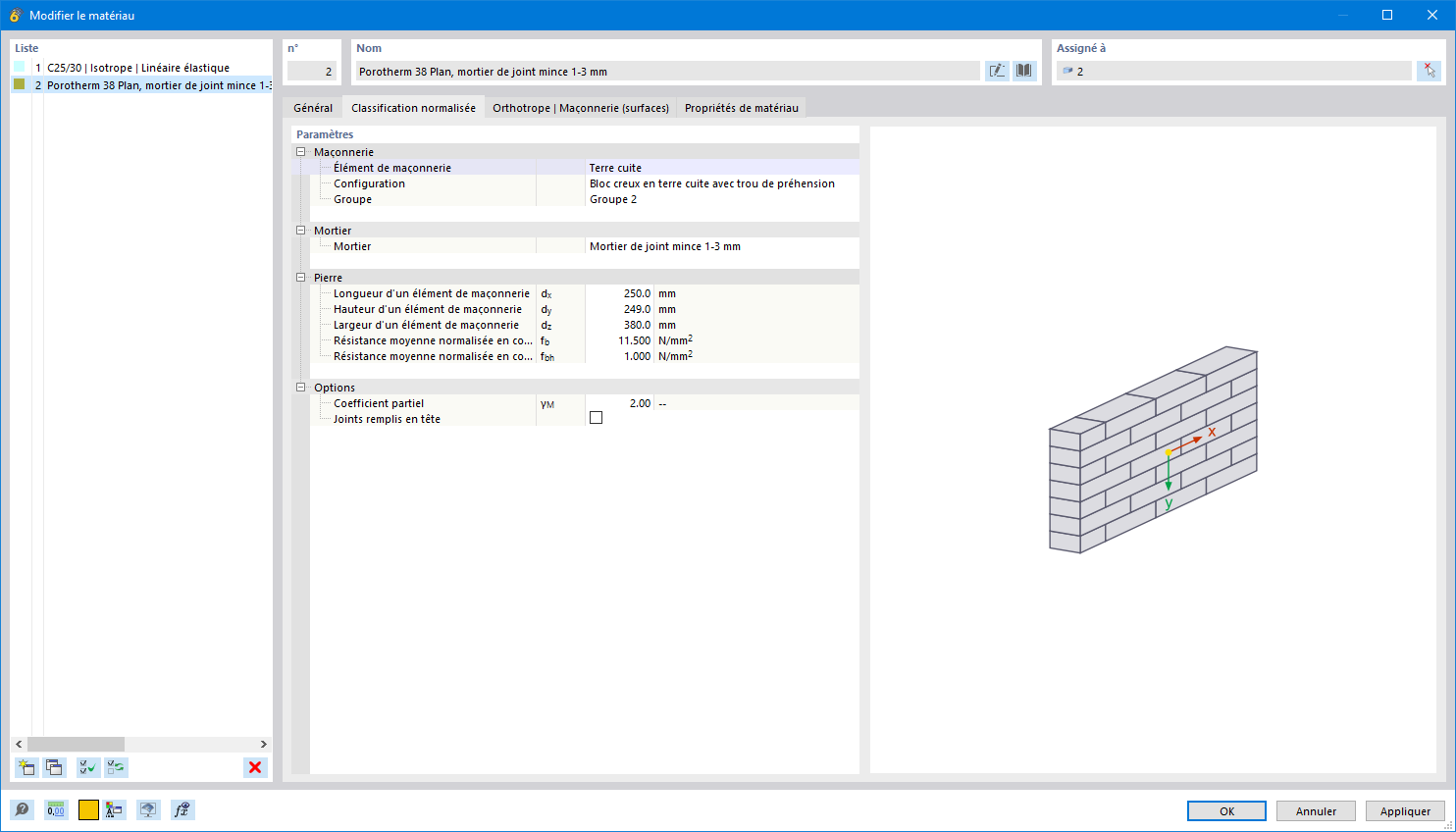The height and width of the screenshot is (832, 1456).
Task: Click the 'Coefficient partiel' label
Action: 379,403
